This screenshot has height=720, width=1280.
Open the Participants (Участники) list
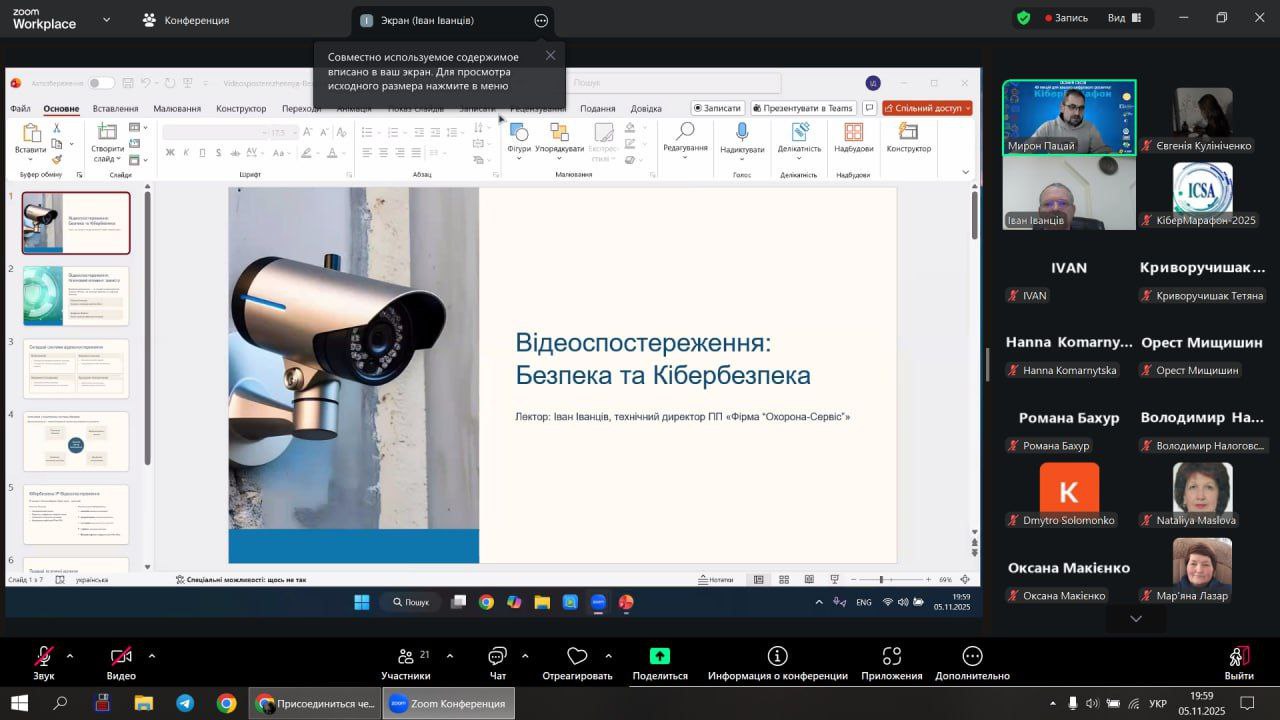coord(406,657)
